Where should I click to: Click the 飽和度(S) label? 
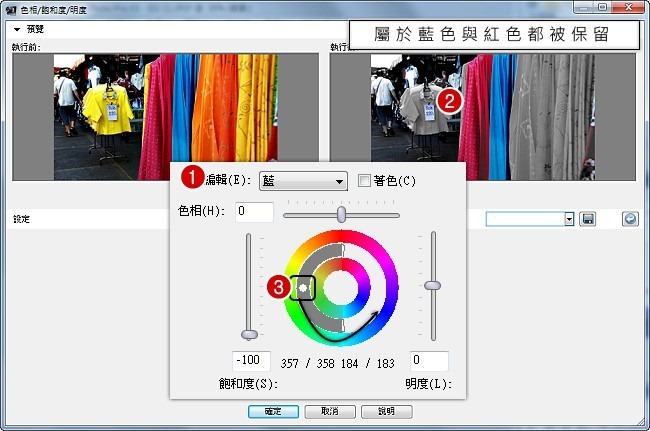pyautogui.click(x=248, y=384)
